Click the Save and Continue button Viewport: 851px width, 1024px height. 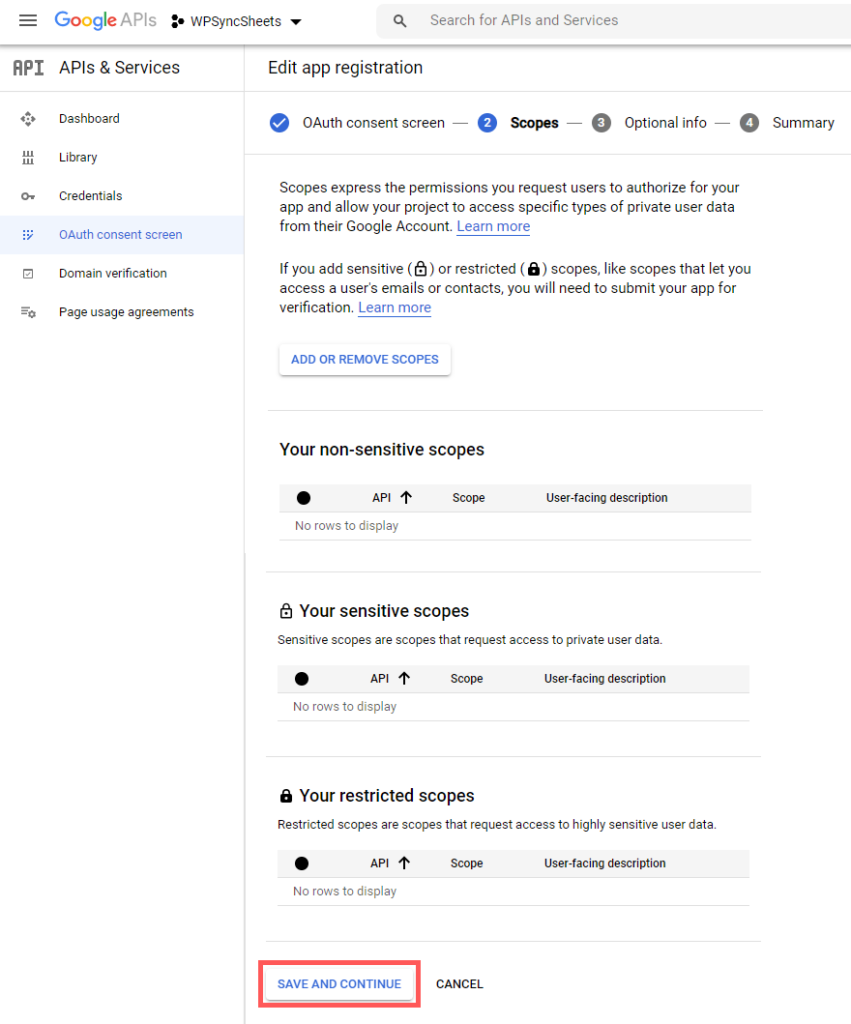click(339, 984)
